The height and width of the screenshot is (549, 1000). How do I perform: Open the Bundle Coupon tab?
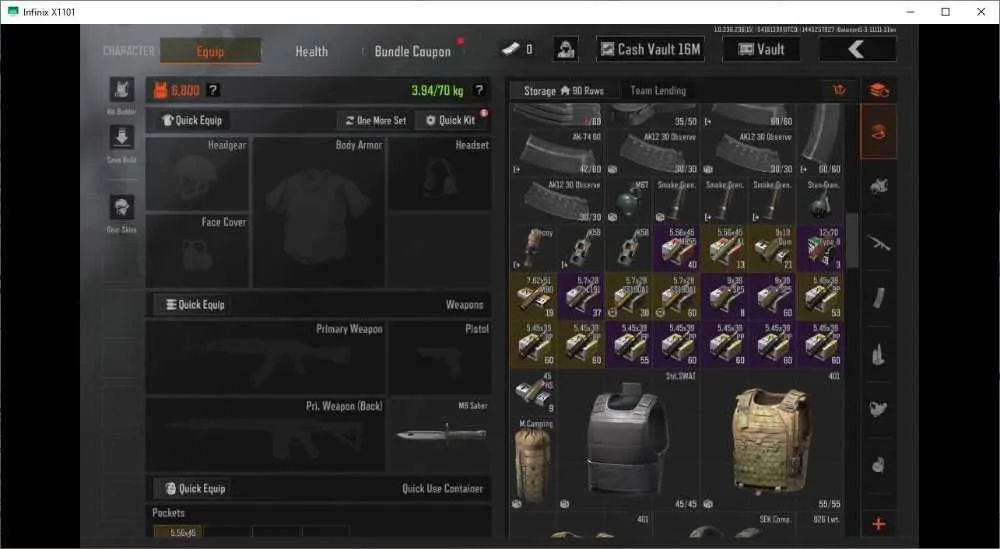tap(413, 52)
